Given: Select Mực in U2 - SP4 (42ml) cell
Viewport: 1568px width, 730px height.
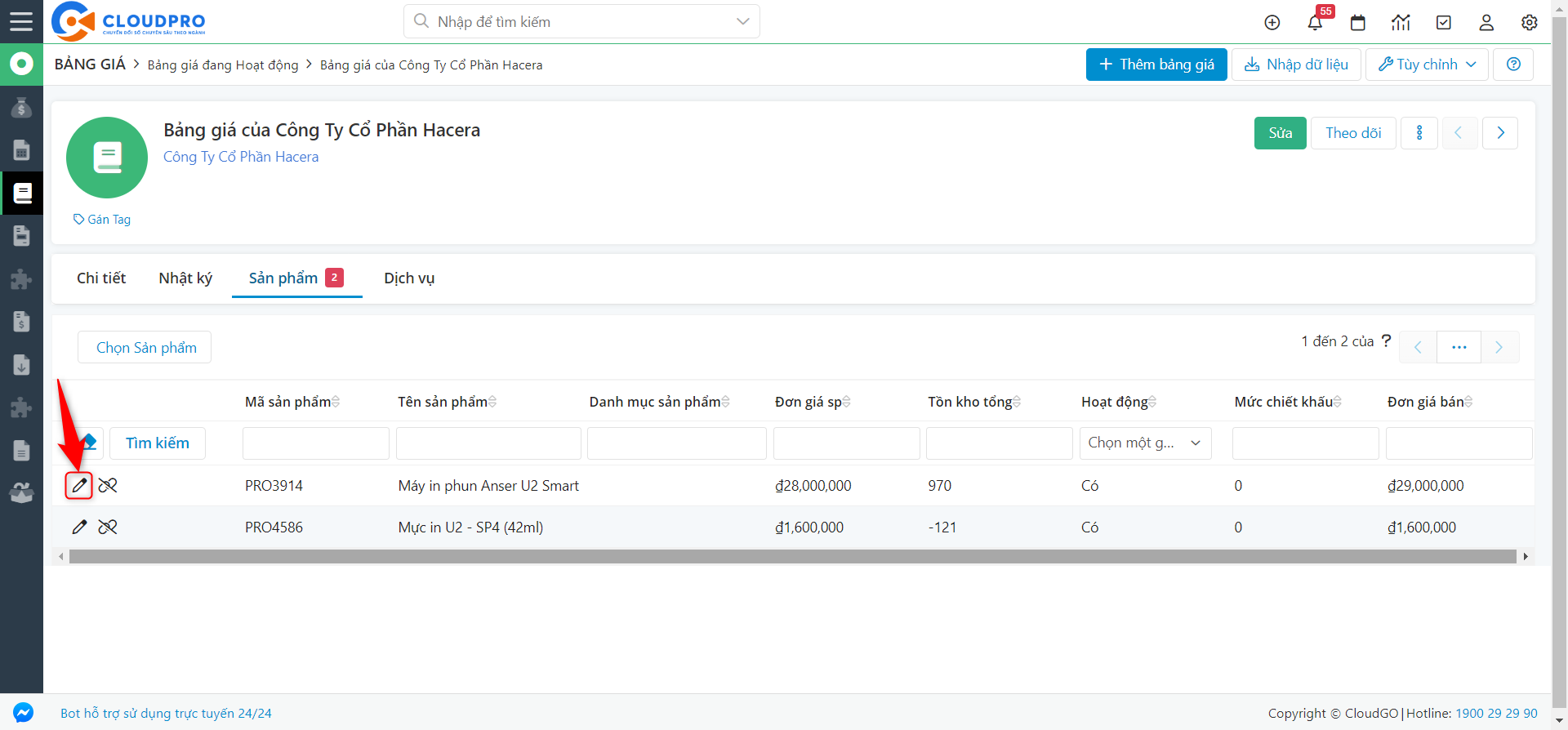Looking at the screenshot, I should (470, 527).
